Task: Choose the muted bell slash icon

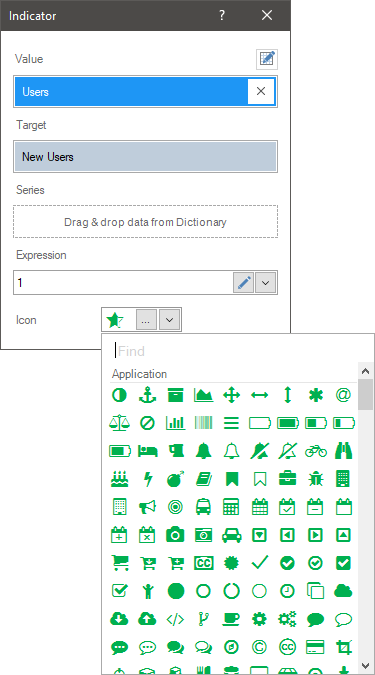Action: point(260,451)
